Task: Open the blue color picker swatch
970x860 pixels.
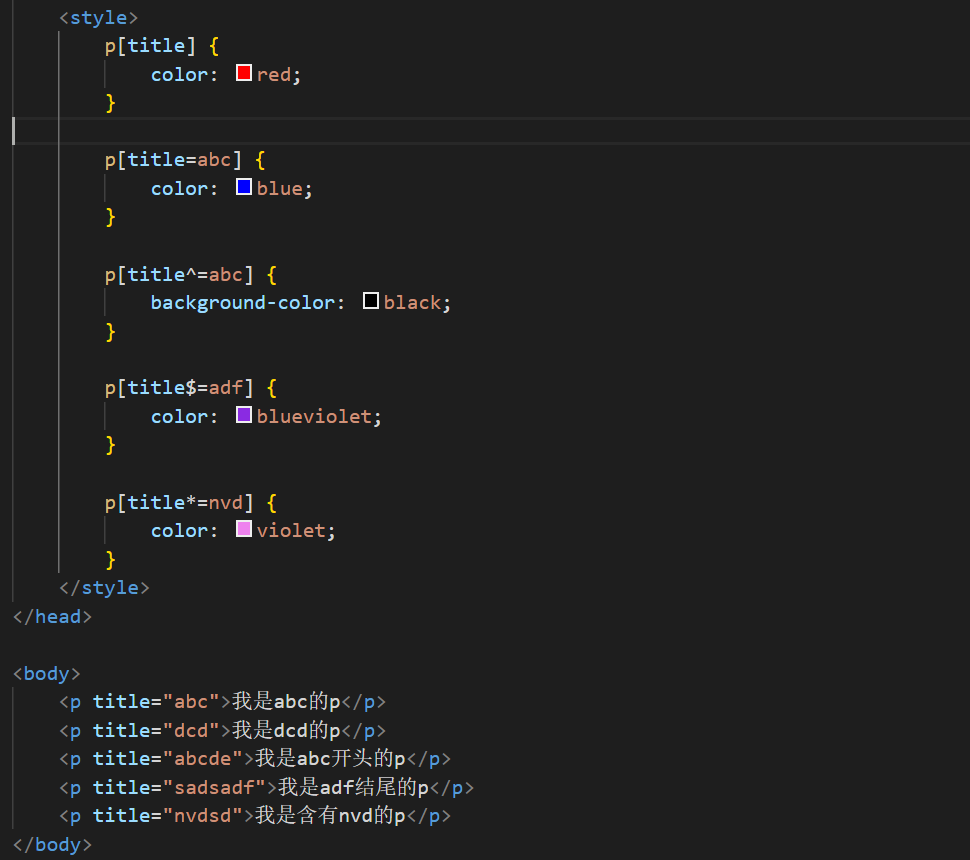Action: [x=244, y=187]
